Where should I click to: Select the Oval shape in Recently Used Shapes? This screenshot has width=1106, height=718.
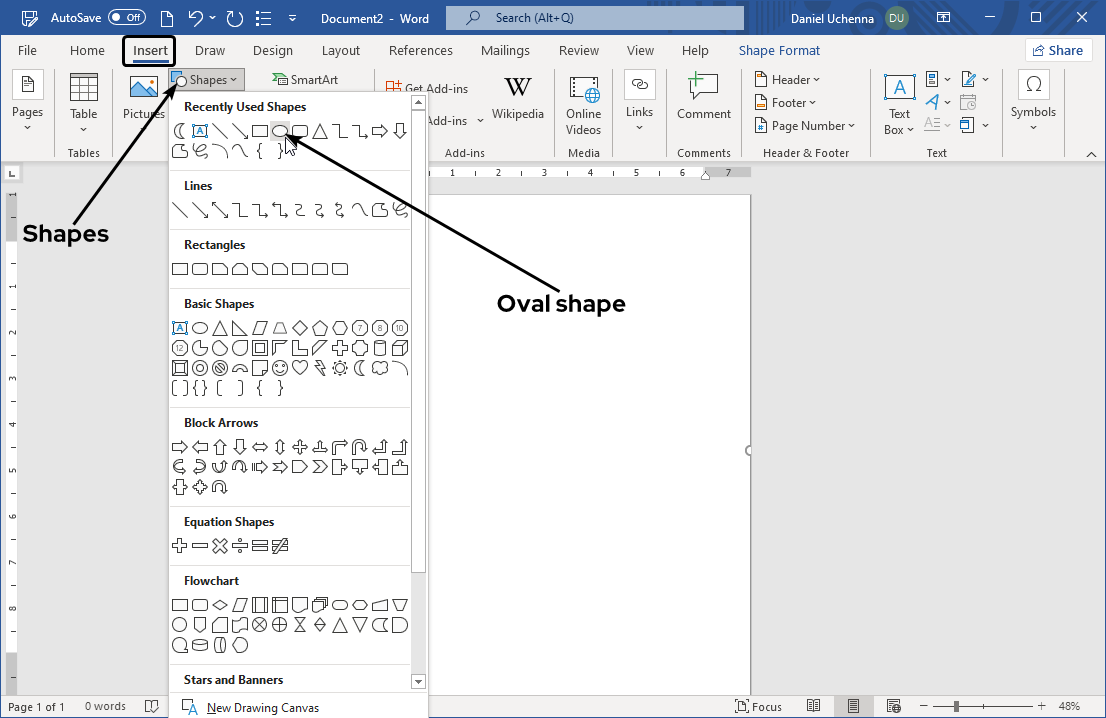tap(279, 131)
